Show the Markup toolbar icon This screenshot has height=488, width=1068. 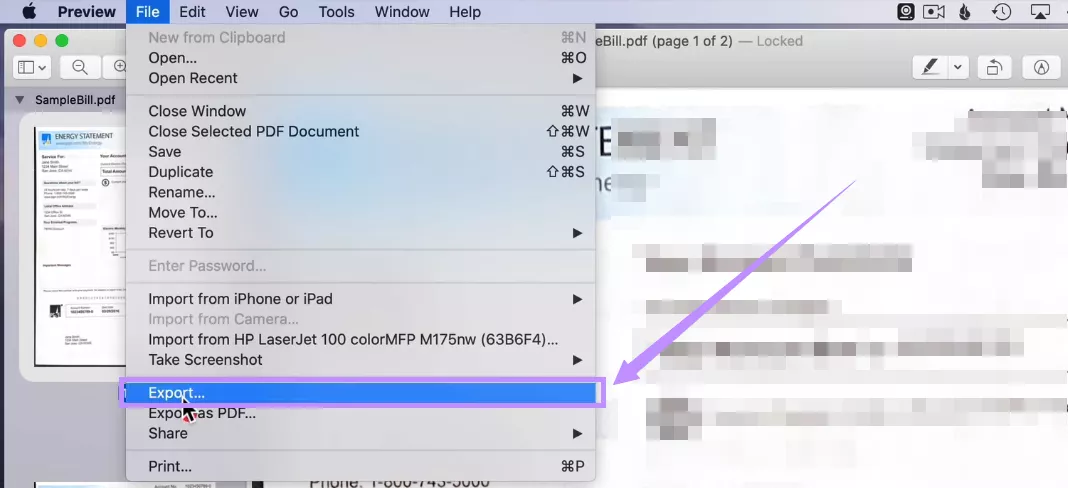pyautogui.click(x=1041, y=67)
